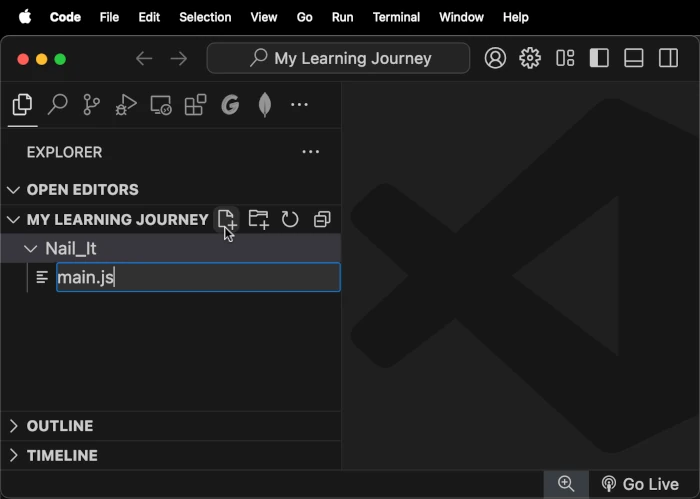The width and height of the screenshot is (700, 499).
Task: Open the Run menu
Action: click(x=342, y=17)
